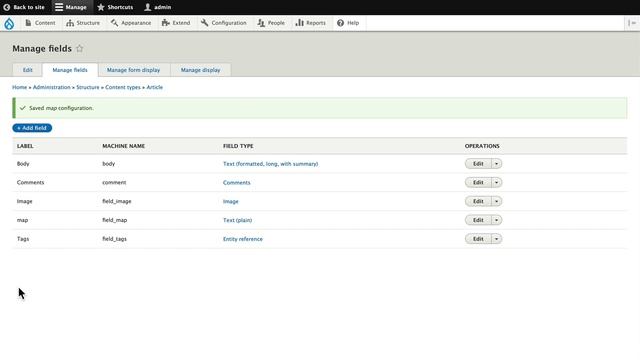Open the Configuration menu label
The width and height of the screenshot is (640, 360).
point(229,23)
